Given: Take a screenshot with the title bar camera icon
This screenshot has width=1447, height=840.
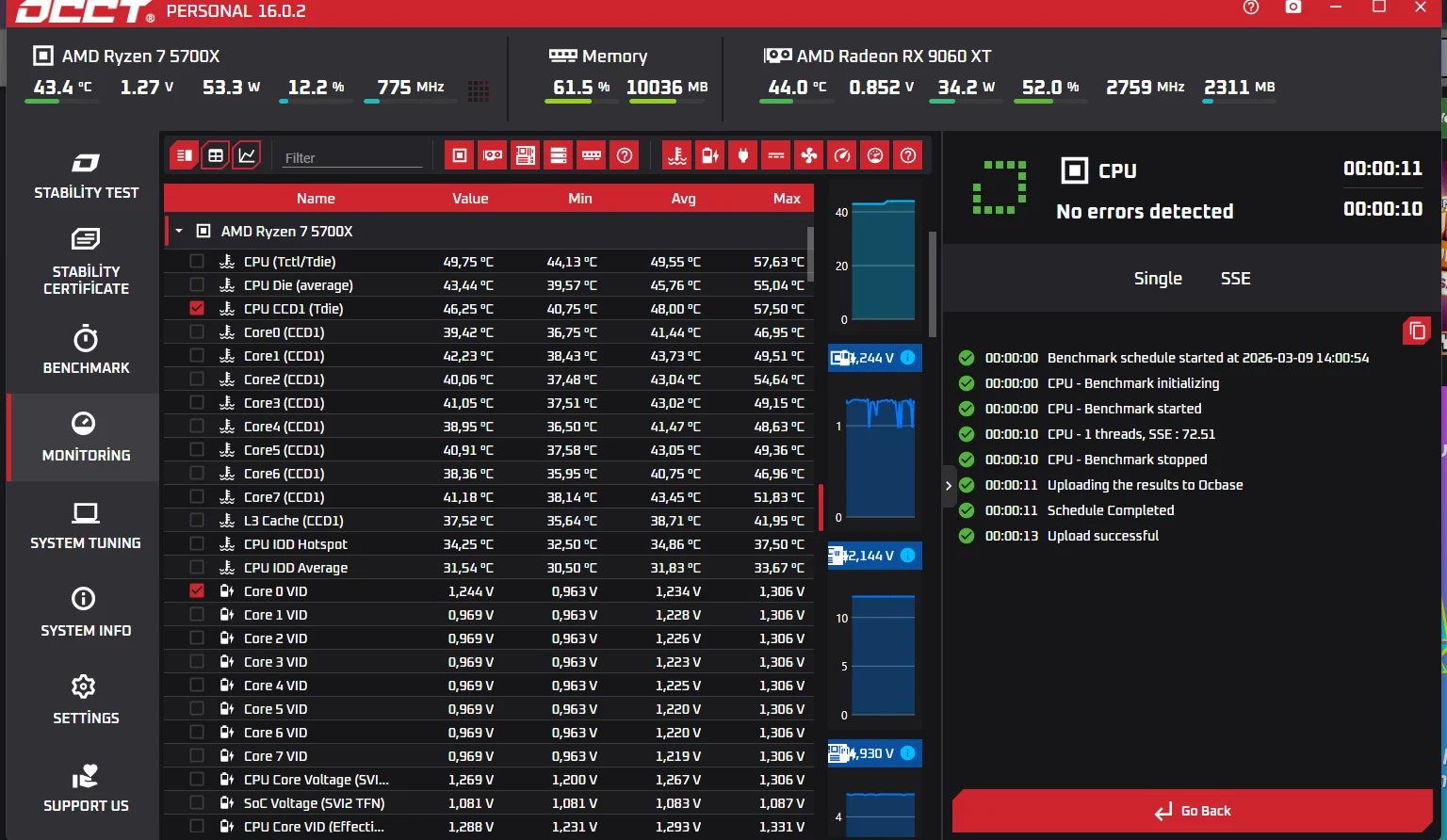Looking at the screenshot, I should point(1293,8).
